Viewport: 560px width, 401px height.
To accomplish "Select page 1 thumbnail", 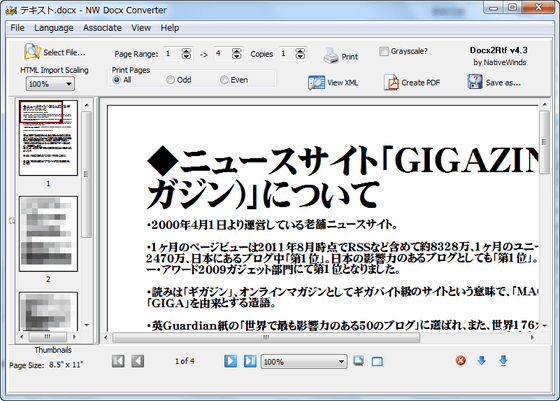I will [x=48, y=138].
